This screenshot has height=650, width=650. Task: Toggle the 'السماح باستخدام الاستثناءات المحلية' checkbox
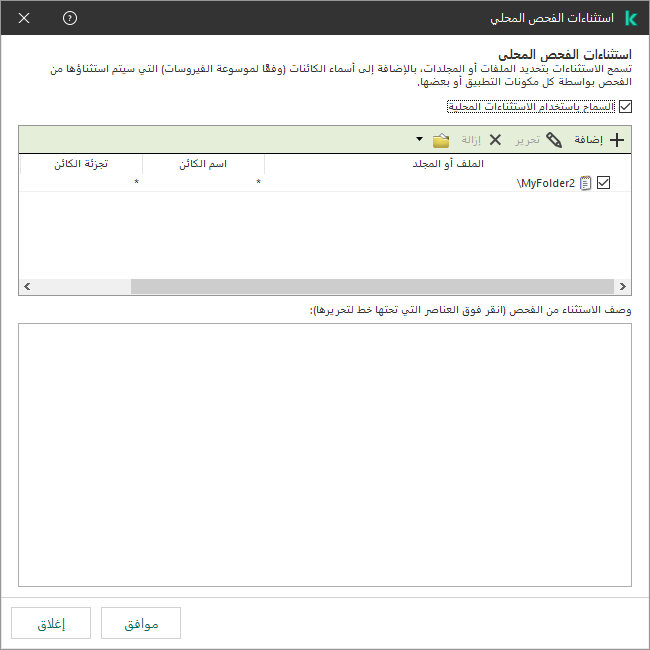[625, 107]
